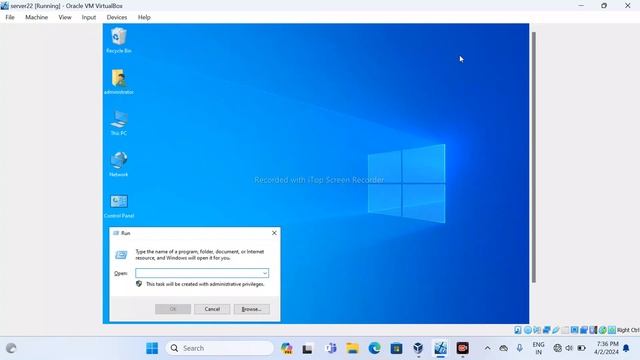
Task: Open the Help menu
Action: [144, 17]
